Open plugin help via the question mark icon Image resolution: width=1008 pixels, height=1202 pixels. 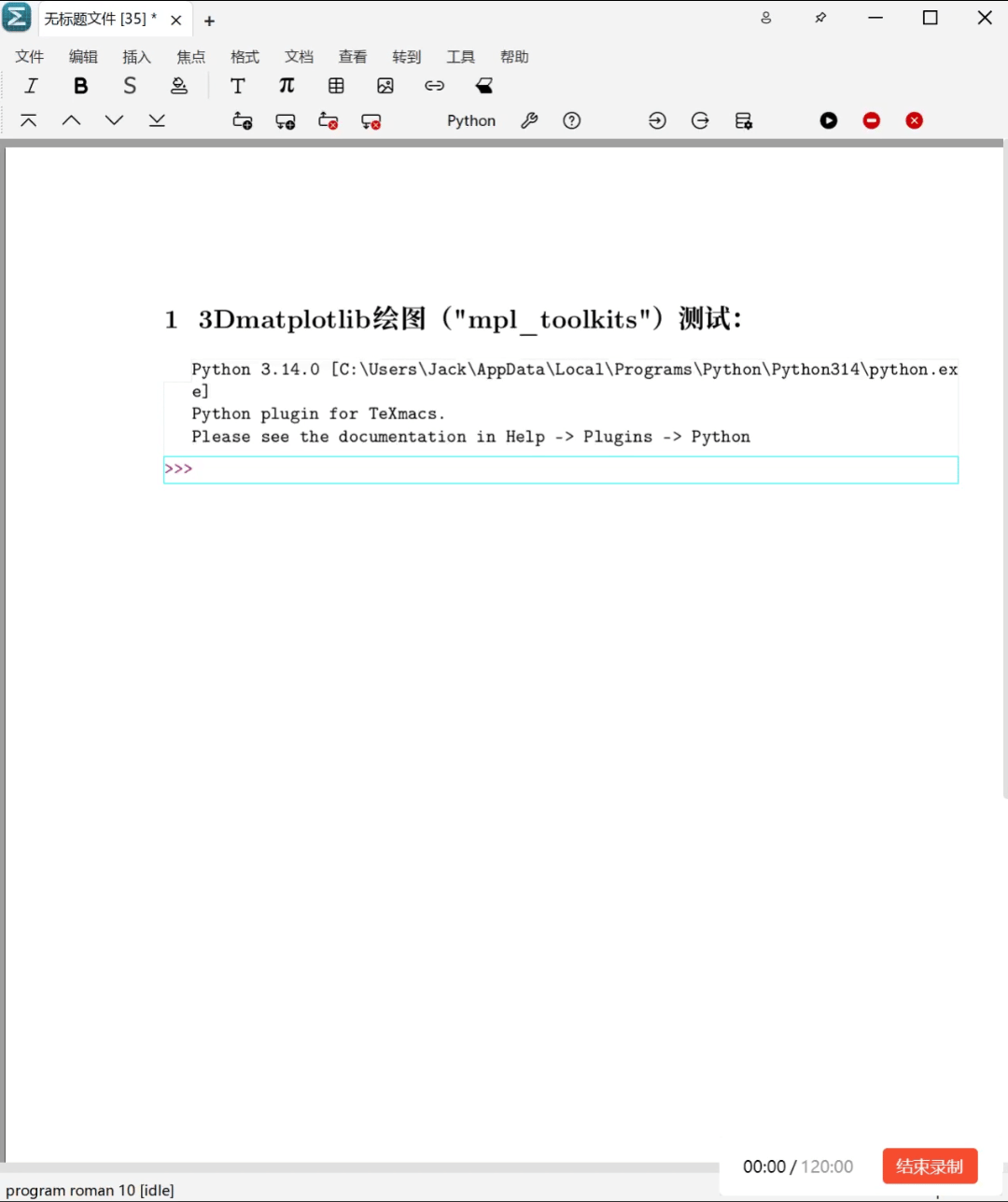pos(572,120)
